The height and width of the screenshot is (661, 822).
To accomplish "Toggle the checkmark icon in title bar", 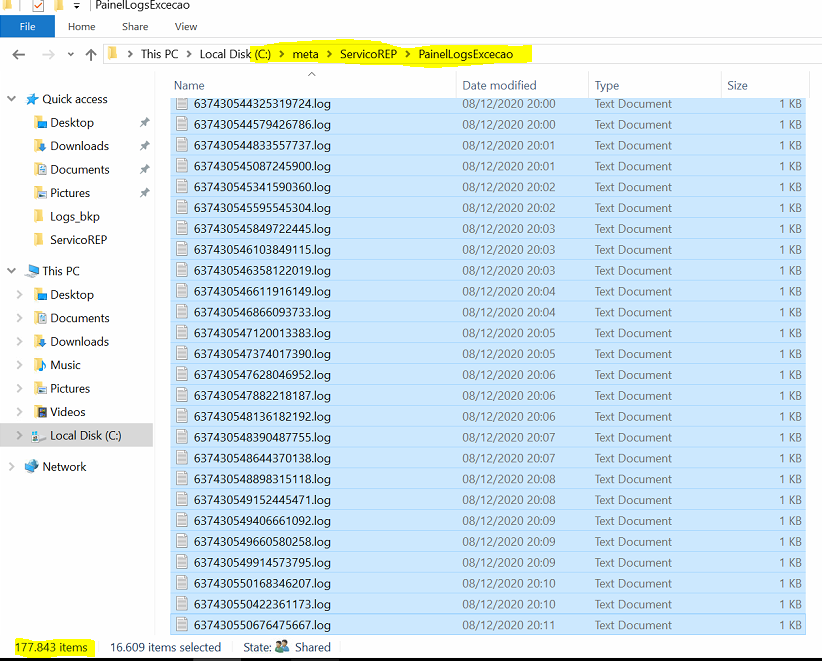I will (39, 6).
